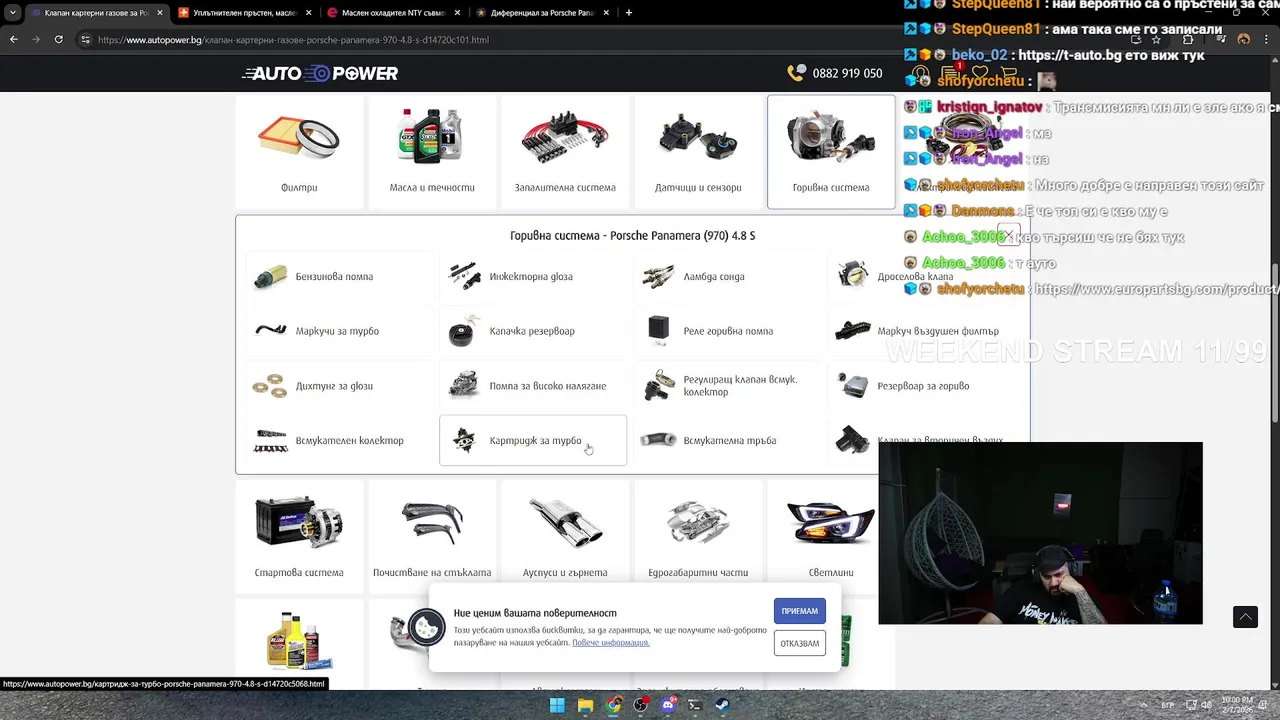The image size is (1280, 720).
Task: Open the Terminal from taskbar
Action: point(695,705)
